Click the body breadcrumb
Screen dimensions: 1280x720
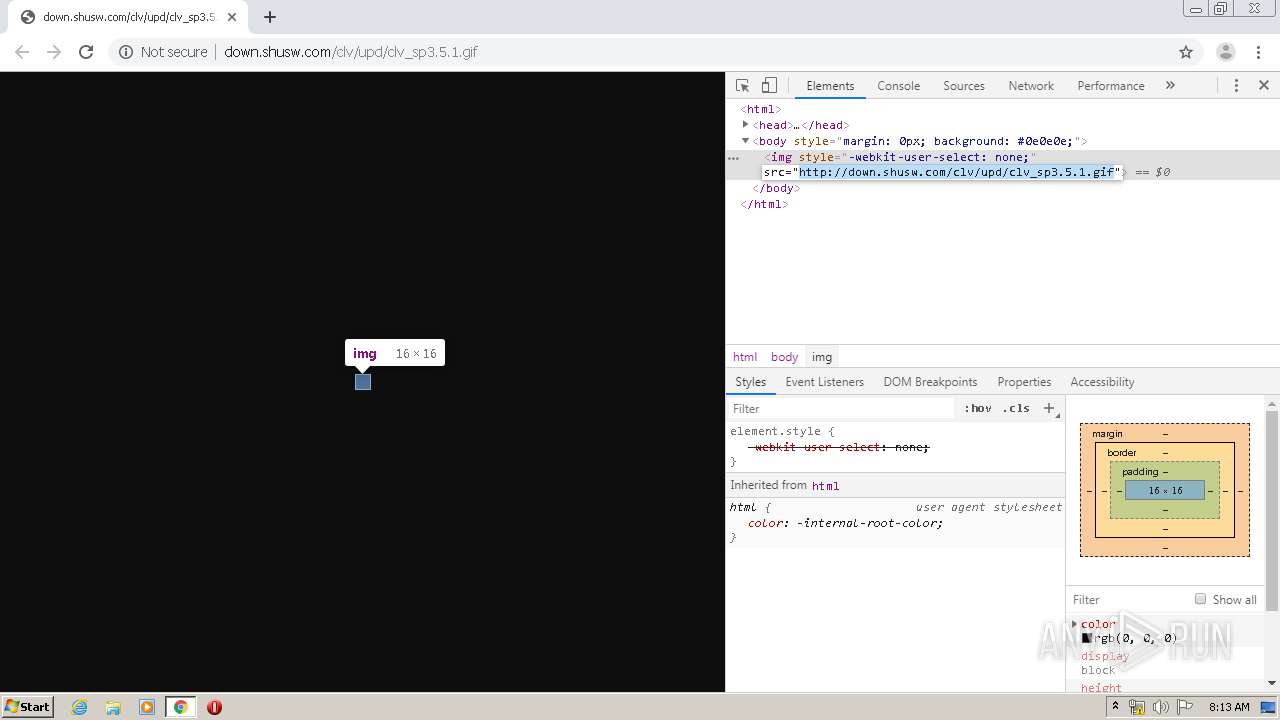[784, 357]
